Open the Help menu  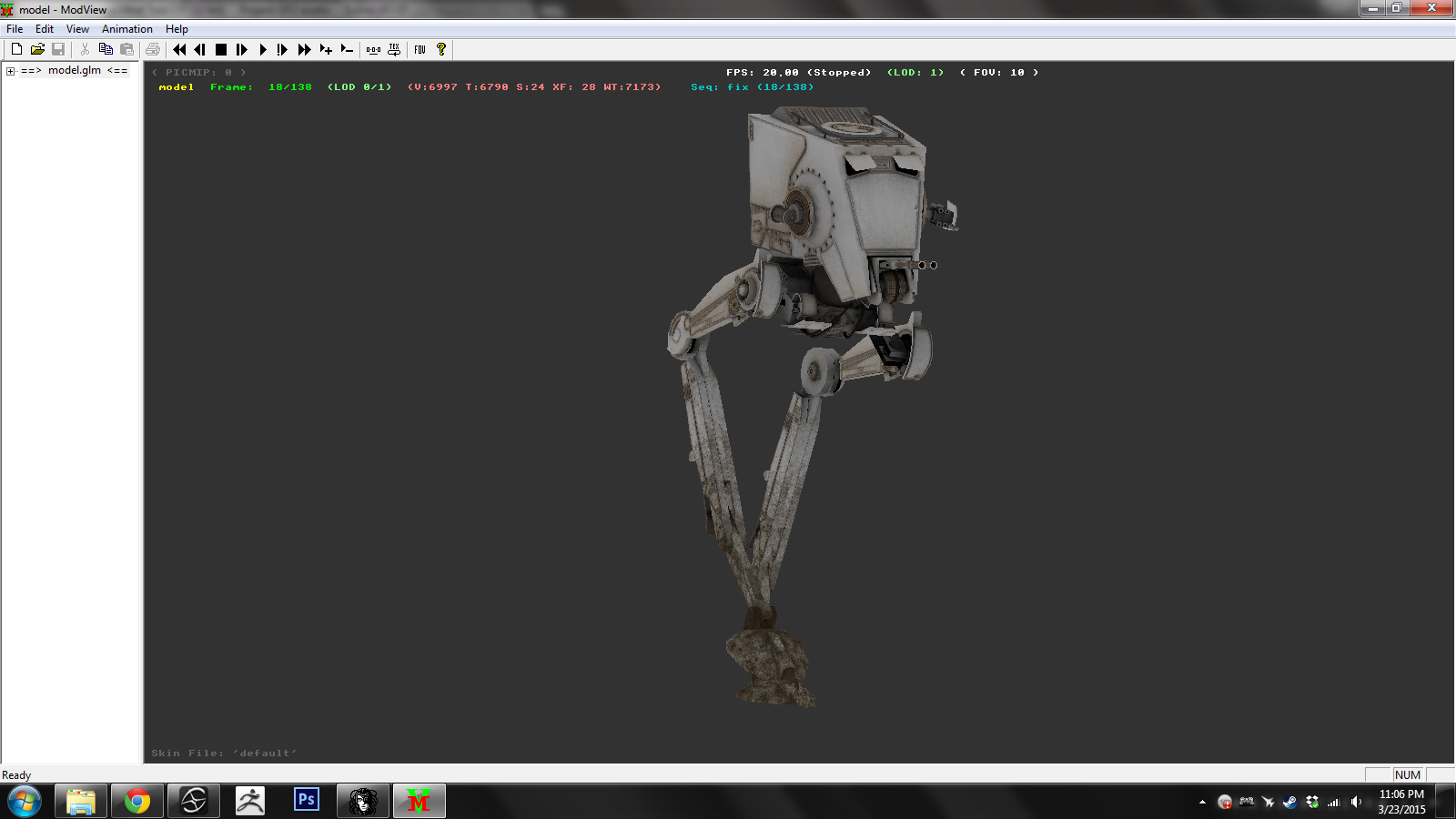point(177,29)
